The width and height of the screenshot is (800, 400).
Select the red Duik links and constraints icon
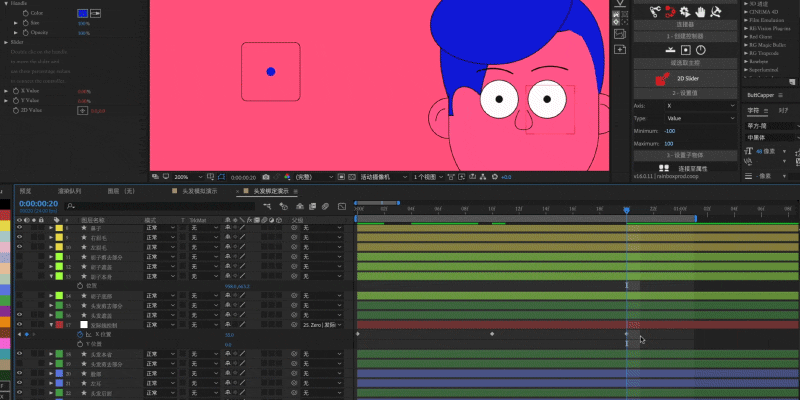tap(670, 11)
